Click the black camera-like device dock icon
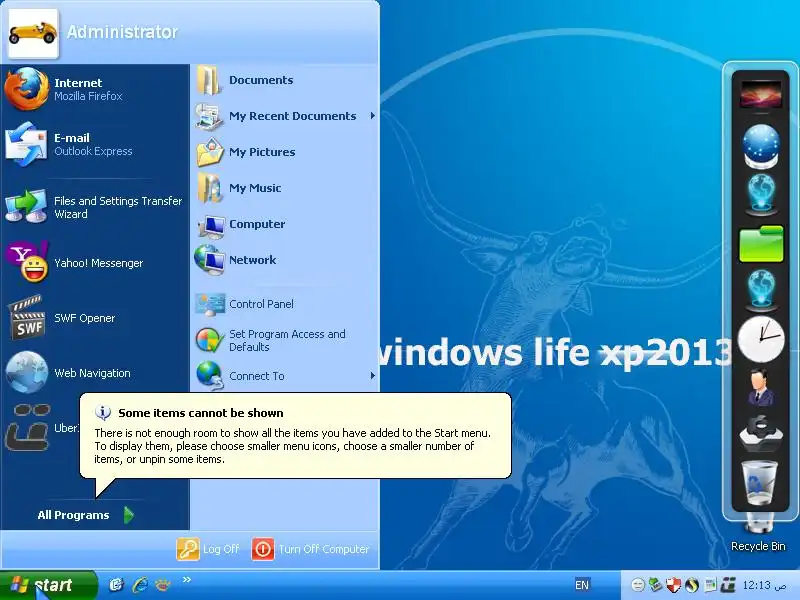Screen dimensions: 800x600 point(761,434)
